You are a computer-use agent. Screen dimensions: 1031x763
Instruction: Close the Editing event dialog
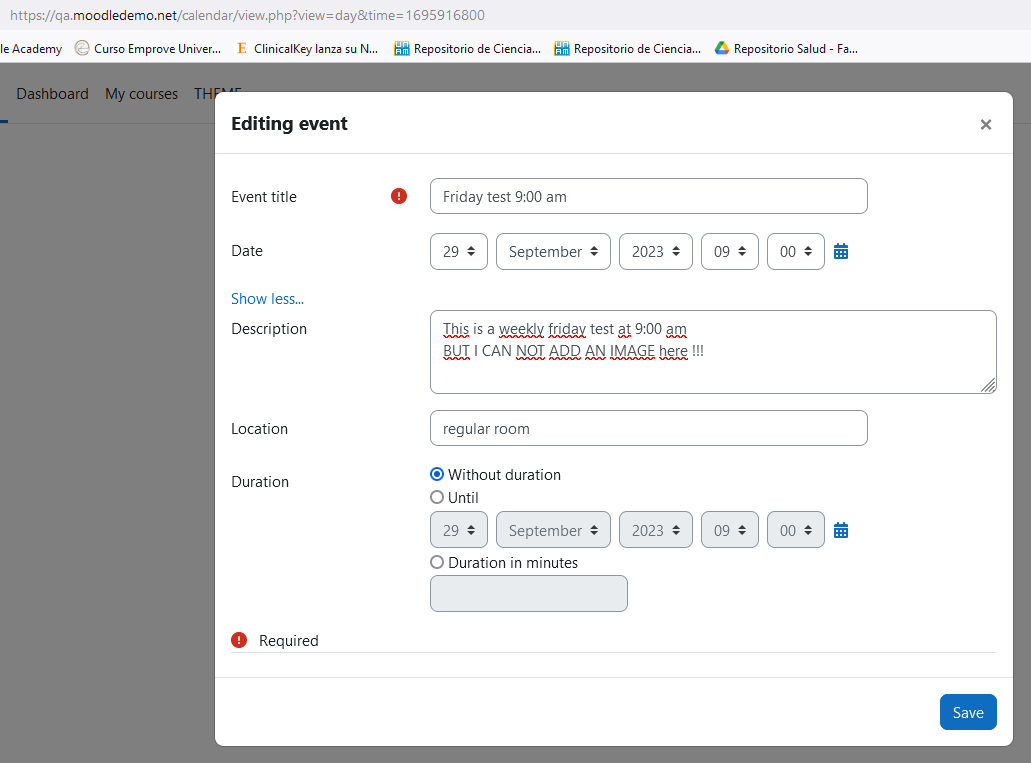(x=985, y=124)
